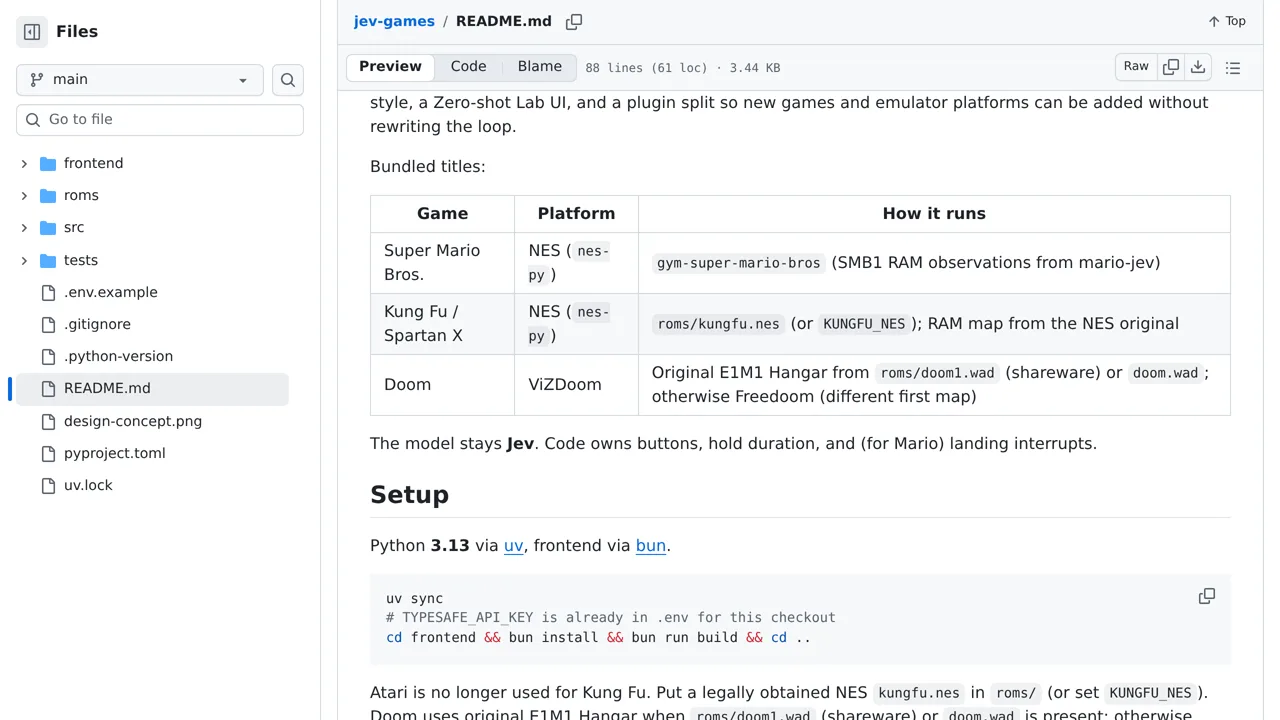The height and width of the screenshot is (720, 1280).
Task: Click the .gitignore file icon
Action: (48, 324)
